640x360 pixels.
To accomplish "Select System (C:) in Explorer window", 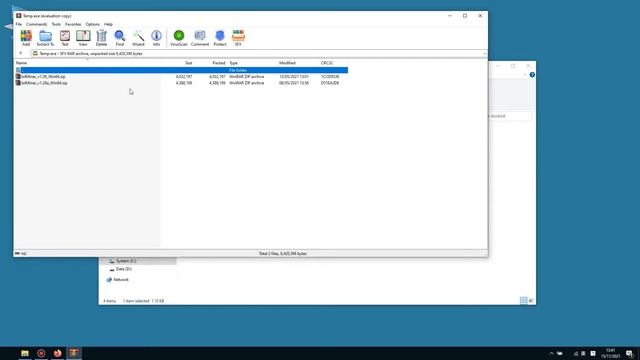I will tap(126, 261).
